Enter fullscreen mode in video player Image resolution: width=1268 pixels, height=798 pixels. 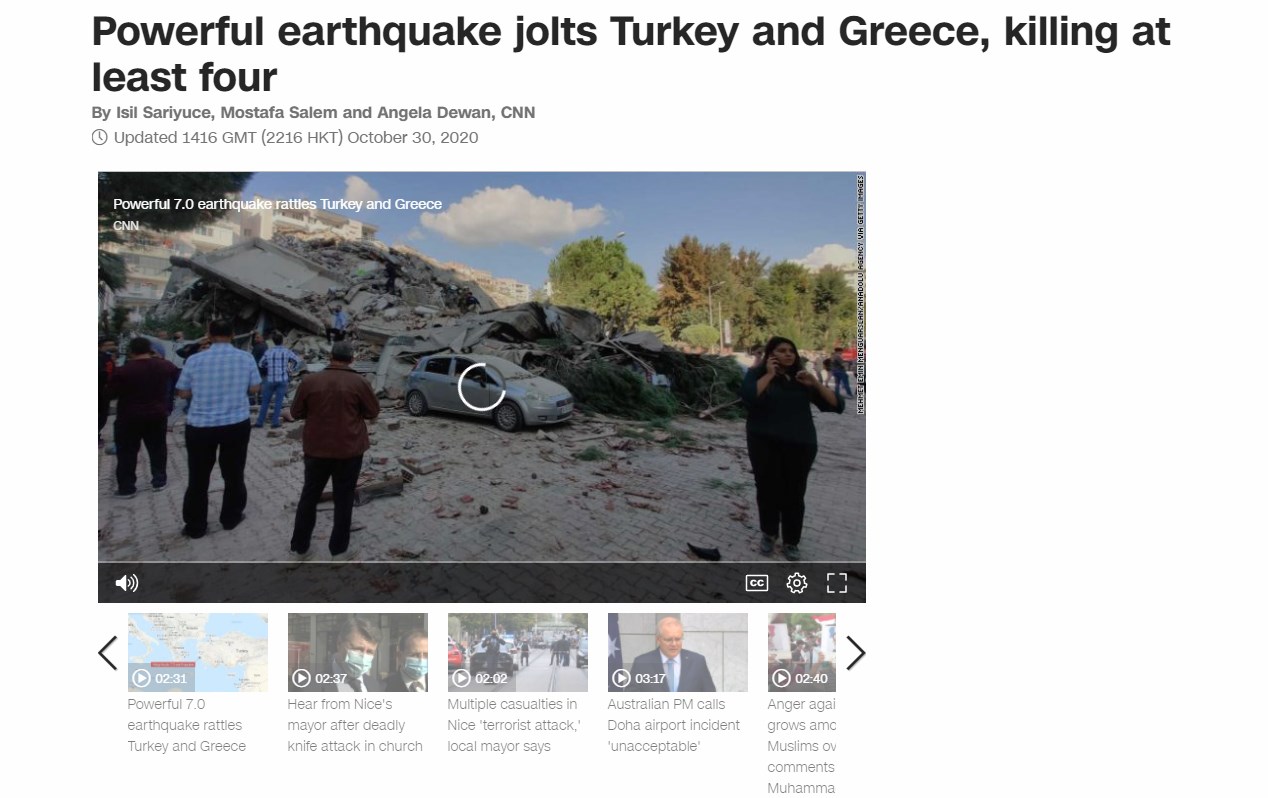(837, 583)
